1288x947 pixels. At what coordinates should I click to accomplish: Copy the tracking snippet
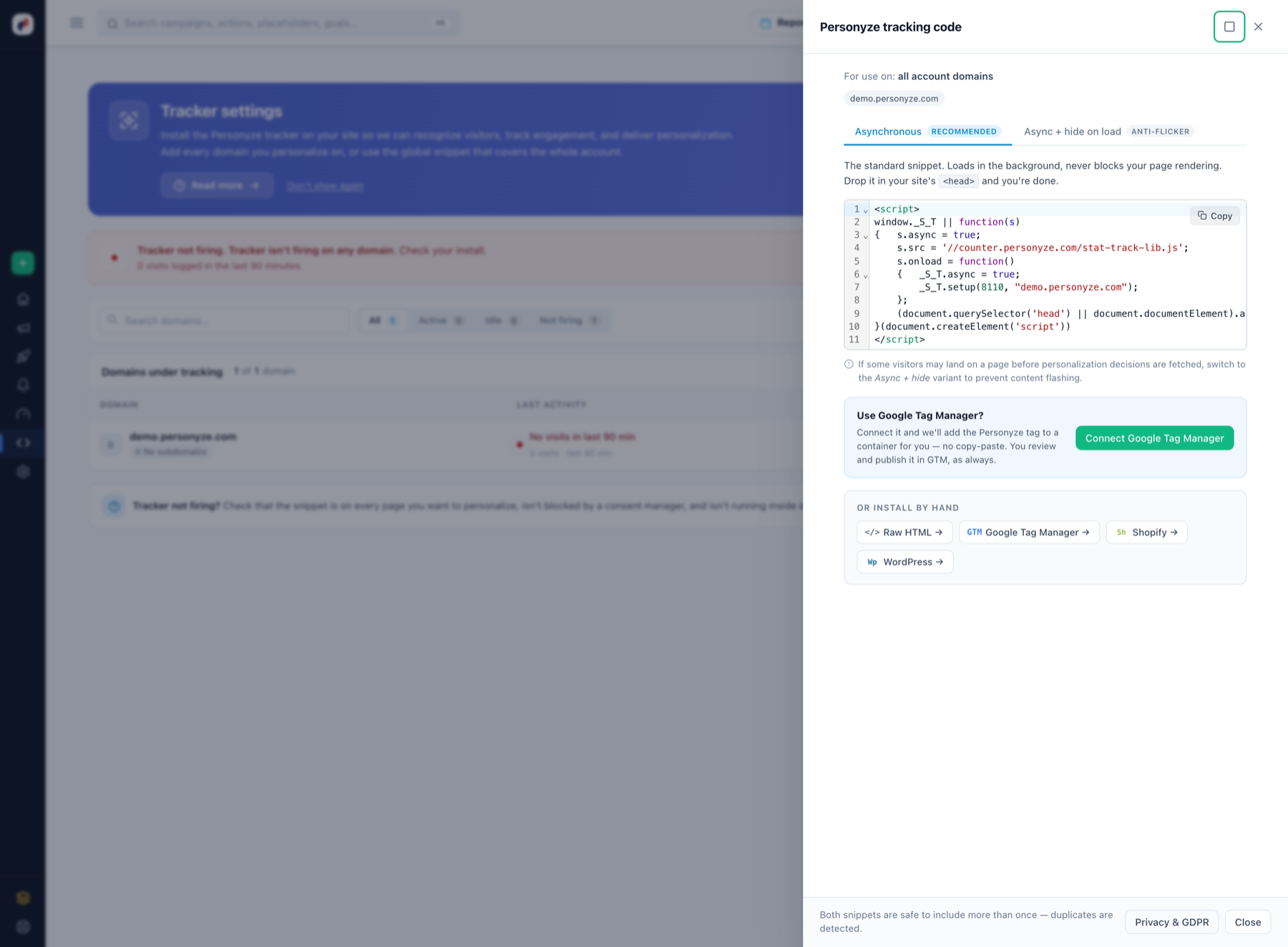[x=1215, y=215]
